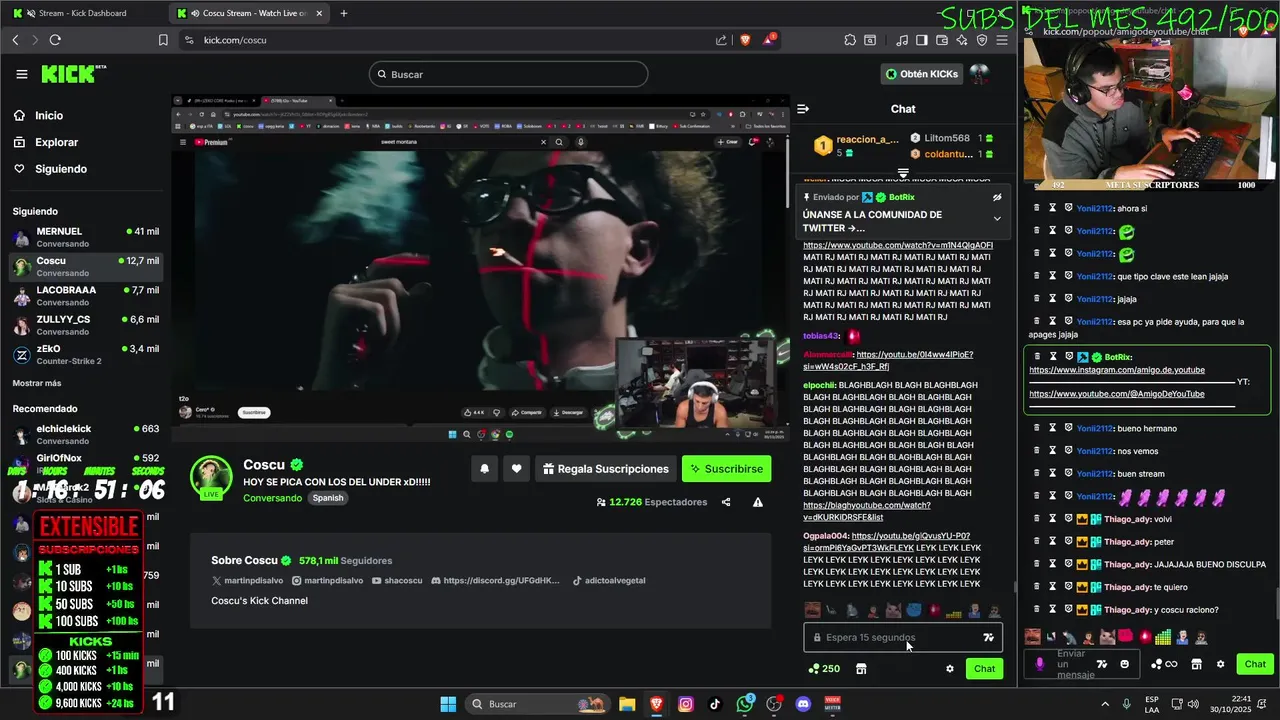The width and height of the screenshot is (1280, 720).
Task: Ban Thiago_ady on 'volvi' message
Action: [1068, 519]
